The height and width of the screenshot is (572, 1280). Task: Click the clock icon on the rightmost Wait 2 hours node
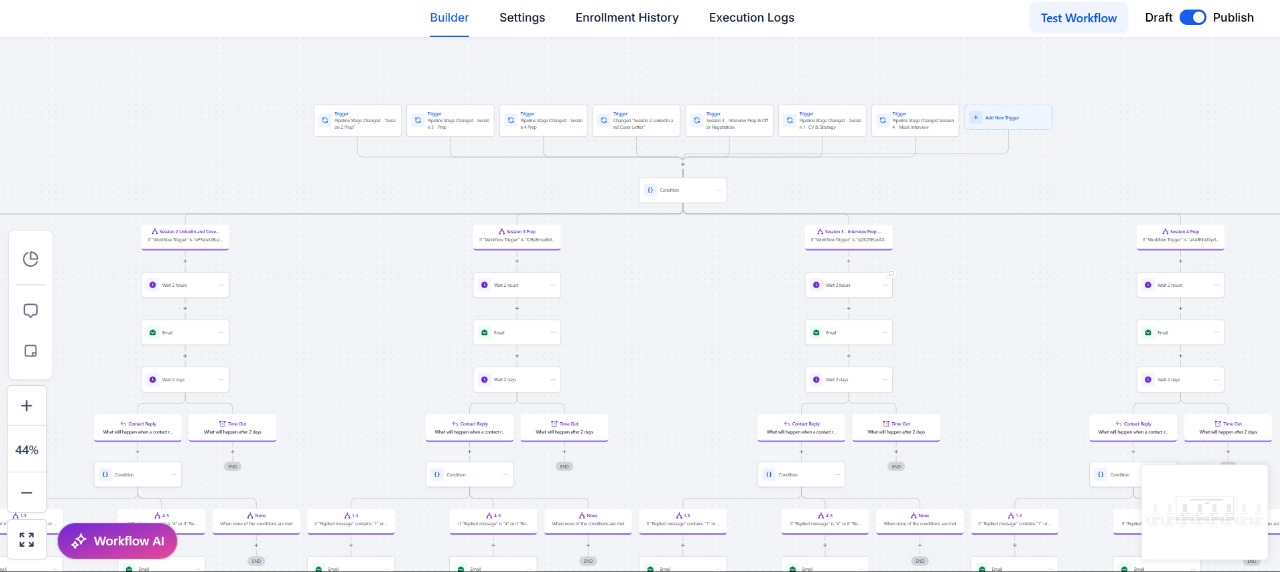pyautogui.click(x=1149, y=285)
